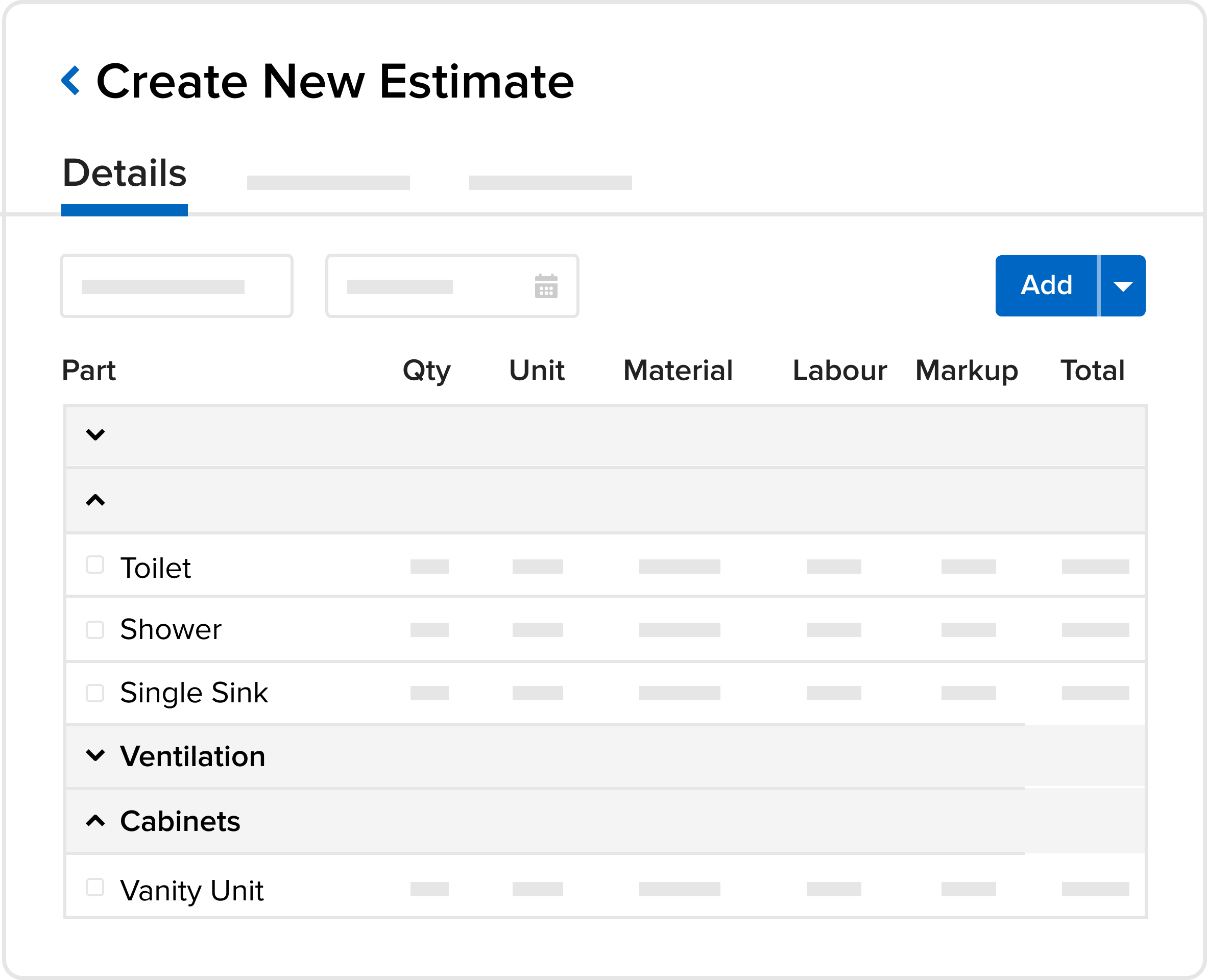
Task: Click the Create New Estimate title
Action: [x=335, y=82]
